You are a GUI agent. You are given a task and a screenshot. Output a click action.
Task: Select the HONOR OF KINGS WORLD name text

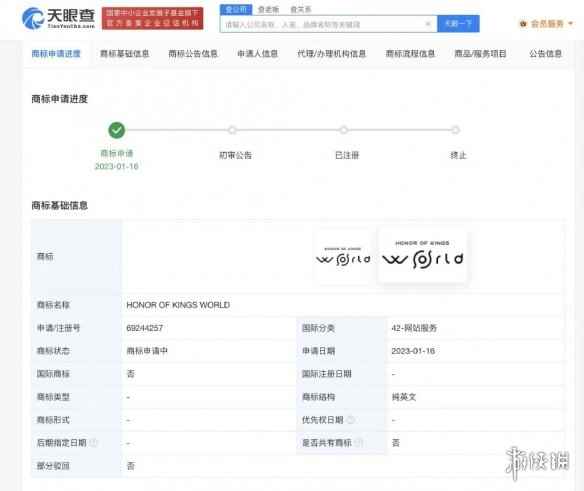[178, 305]
